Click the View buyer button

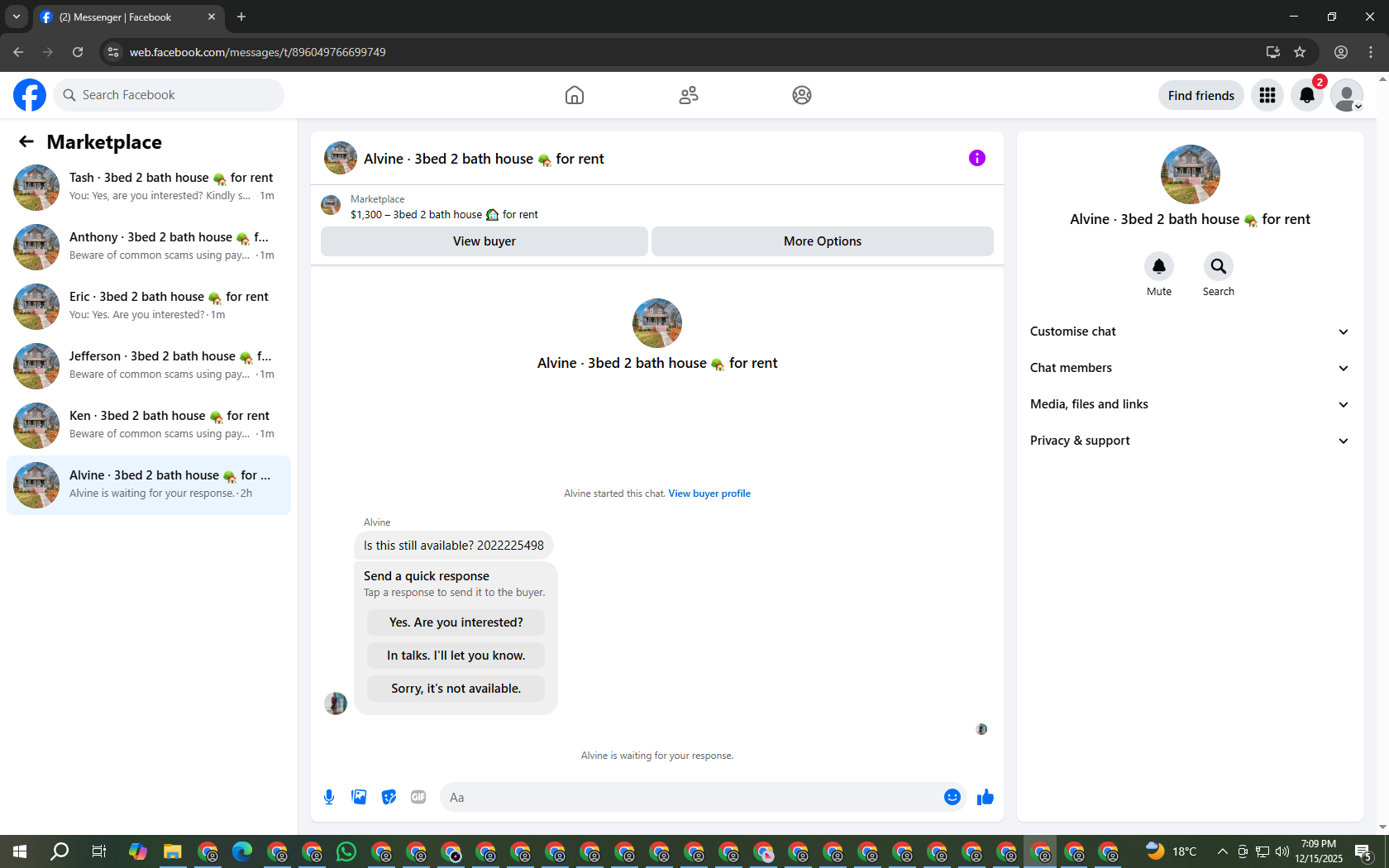point(484,241)
